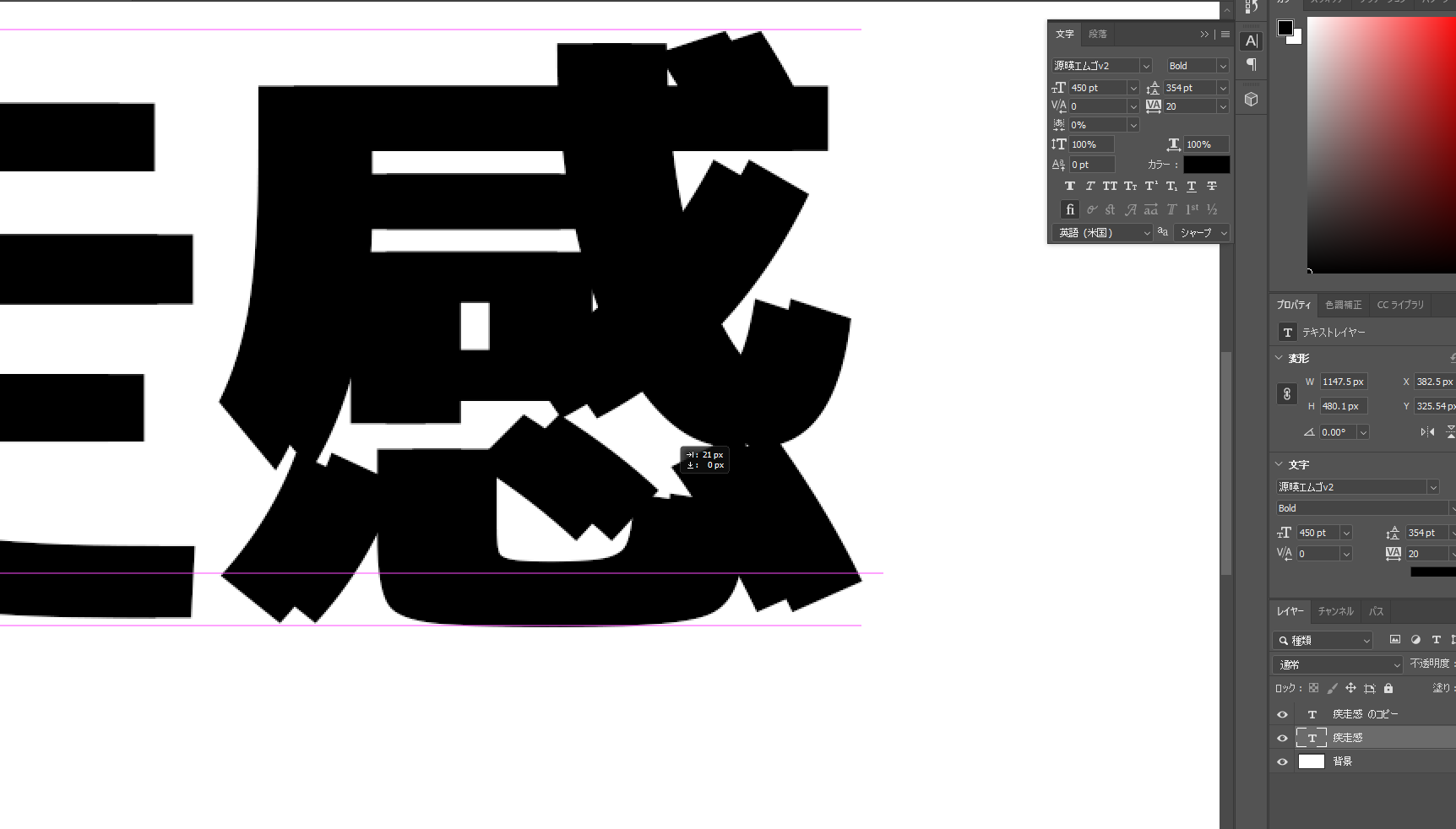This screenshot has width=1456, height=829.
Task: Enable Small Caps text style
Action: coord(1130,186)
